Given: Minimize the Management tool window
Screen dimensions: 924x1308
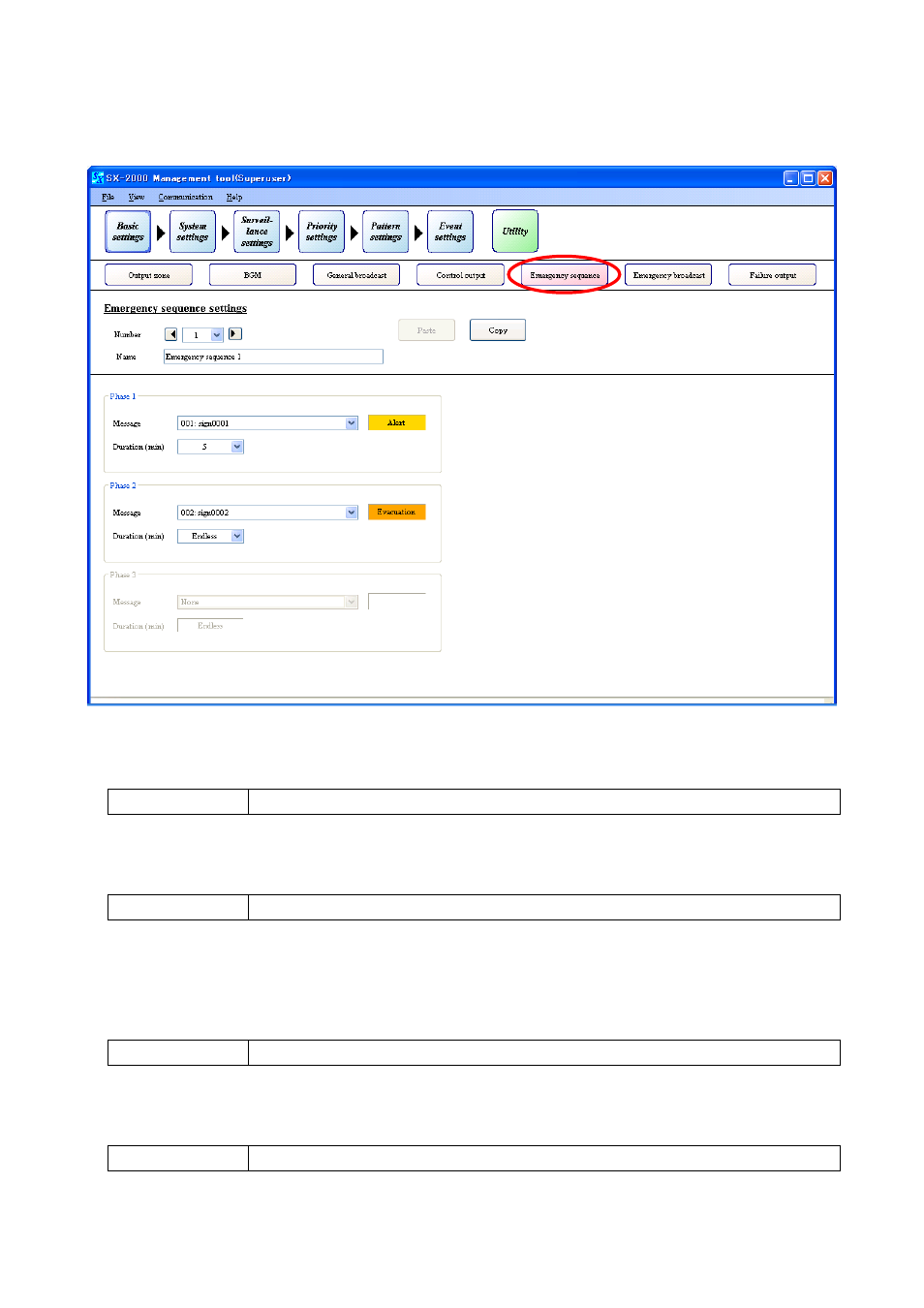Looking at the screenshot, I should [791, 178].
